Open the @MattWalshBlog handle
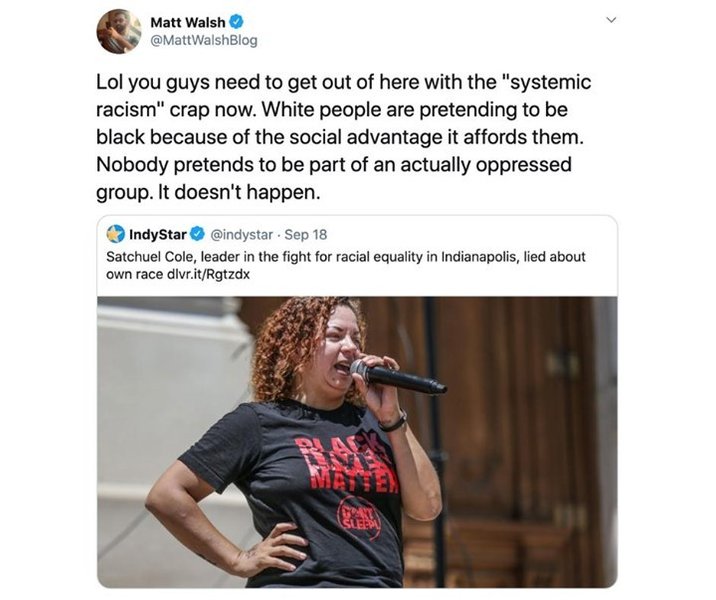Image resolution: width=716 pixels, height=600 pixels. tap(204, 41)
